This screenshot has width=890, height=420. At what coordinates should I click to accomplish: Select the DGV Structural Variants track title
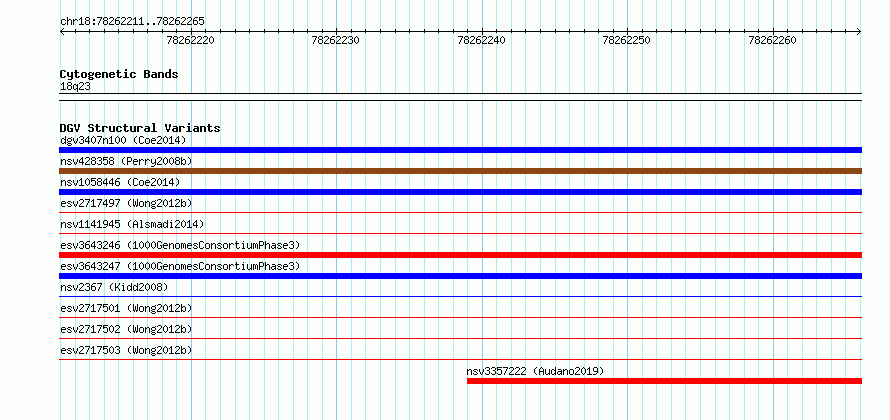pyautogui.click(x=140, y=128)
